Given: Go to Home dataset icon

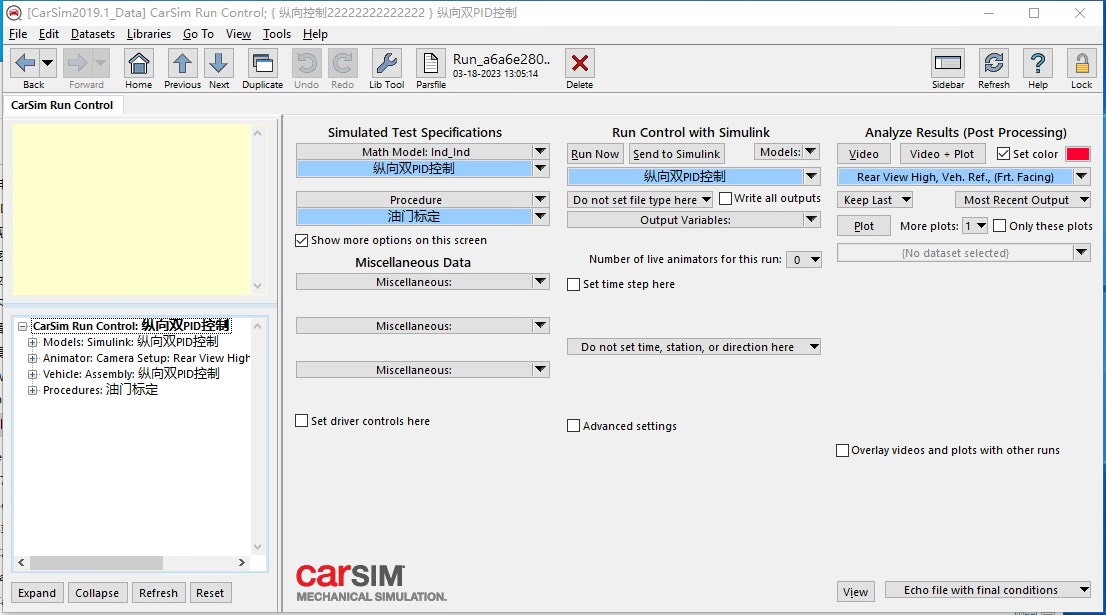Looking at the screenshot, I should click(139, 63).
